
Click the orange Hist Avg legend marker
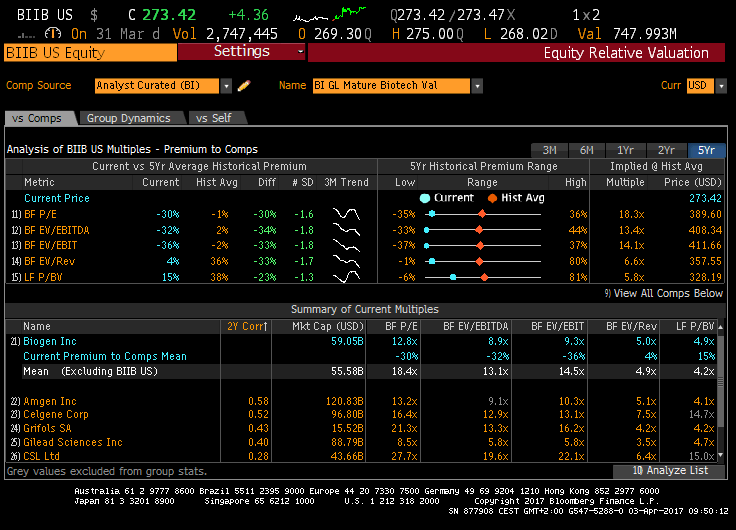click(x=492, y=198)
